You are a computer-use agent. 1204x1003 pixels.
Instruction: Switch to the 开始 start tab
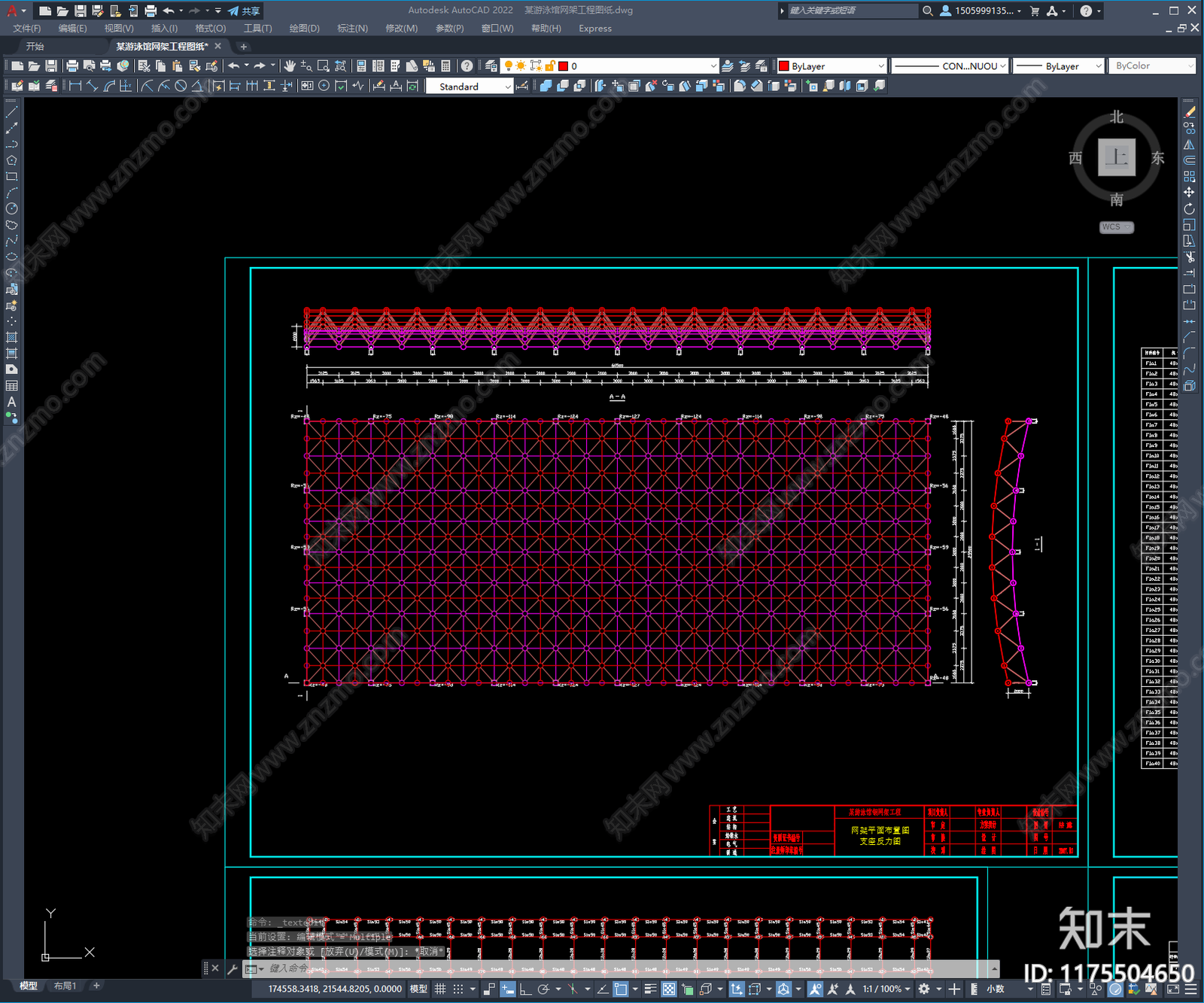click(x=35, y=47)
